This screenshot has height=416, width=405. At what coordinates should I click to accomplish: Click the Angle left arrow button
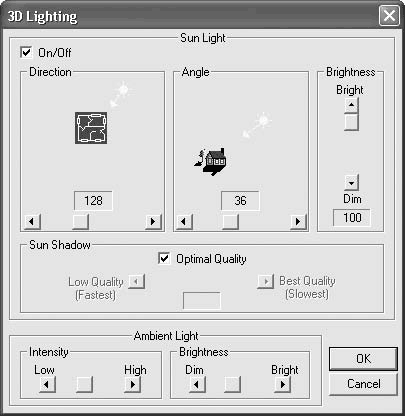pyautogui.click(x=184, y=221)
